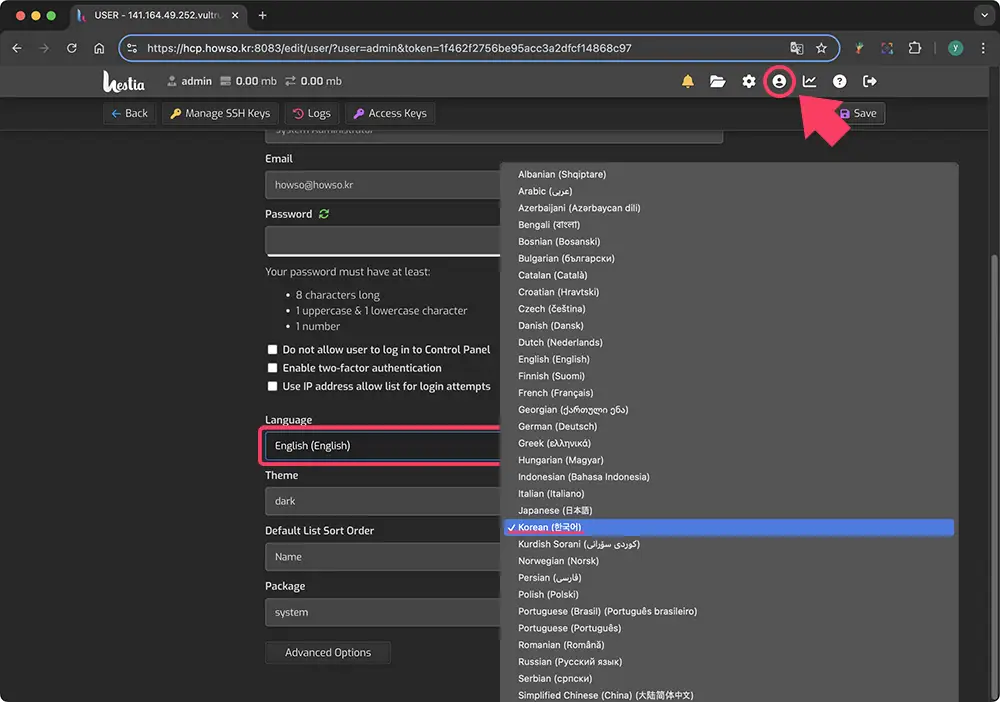
Task: Enable two-factor authentication checkbox
Action: 272,368
